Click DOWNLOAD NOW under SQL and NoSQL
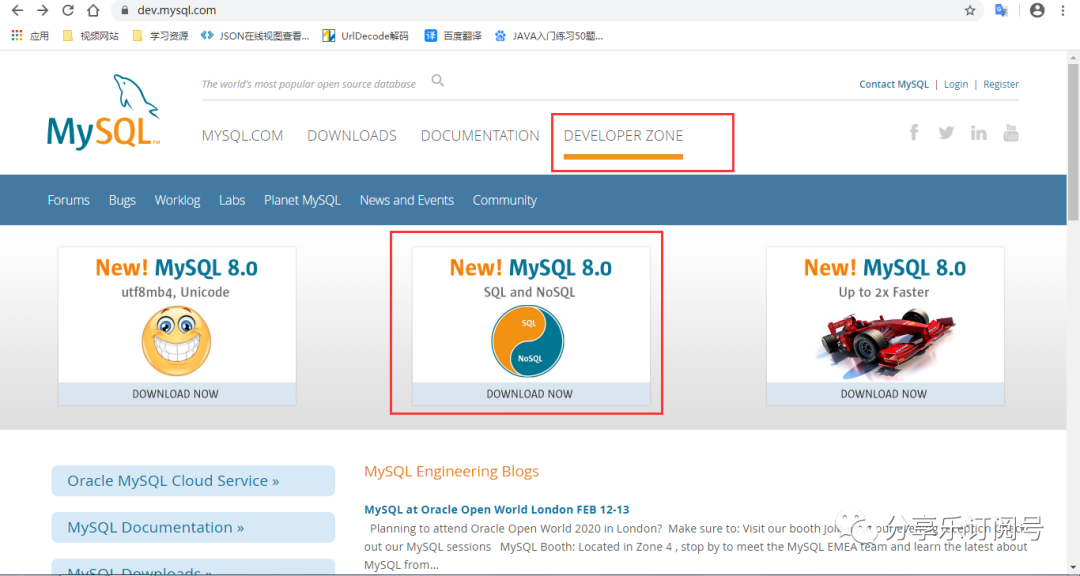The height and width of the screenshot is (576, 1080). (530, 394)
